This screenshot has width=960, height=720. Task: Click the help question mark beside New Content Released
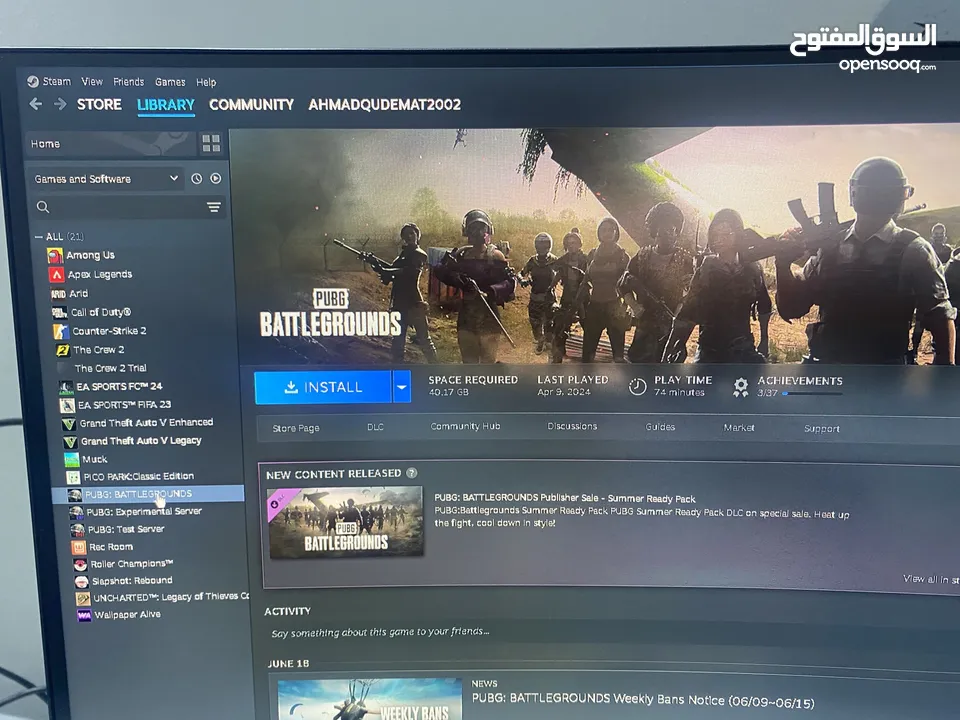coord(412,473)
